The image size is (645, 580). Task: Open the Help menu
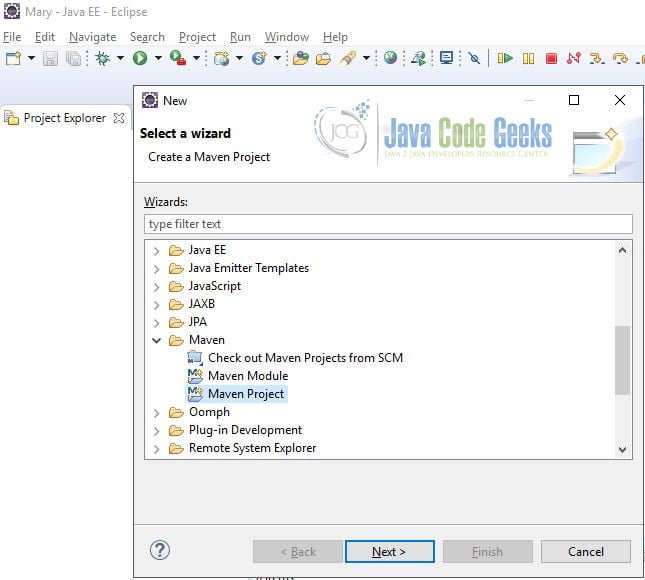(x=335, y=37)
